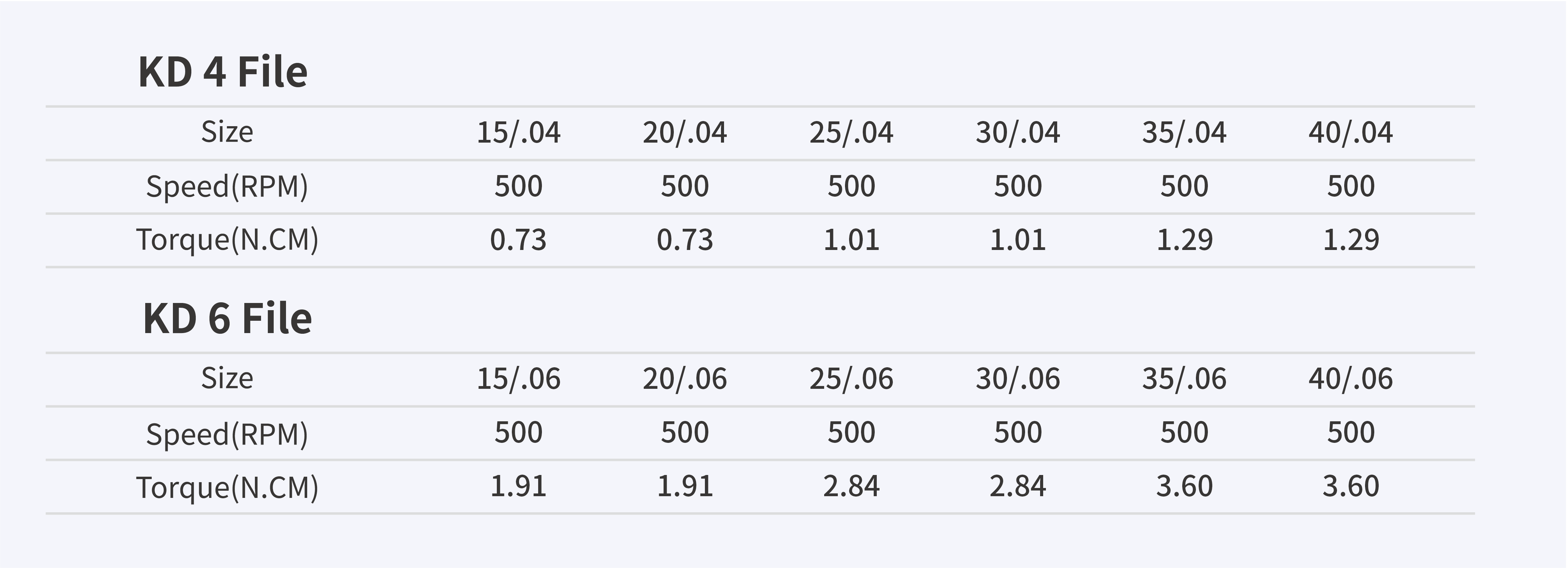The image size is (1568, 568).
Task: Click Torque(N.CM) label in KD 6 table
Action: pos(227,488)
